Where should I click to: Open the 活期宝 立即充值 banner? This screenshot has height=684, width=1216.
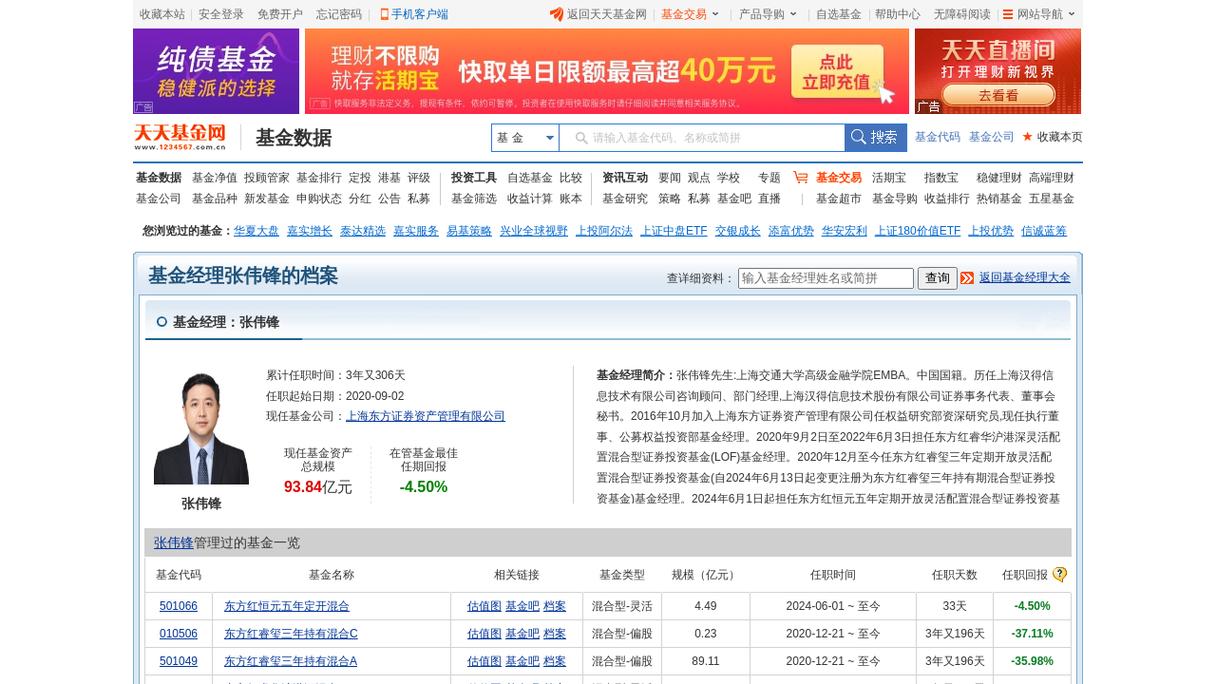pos(607,71)
